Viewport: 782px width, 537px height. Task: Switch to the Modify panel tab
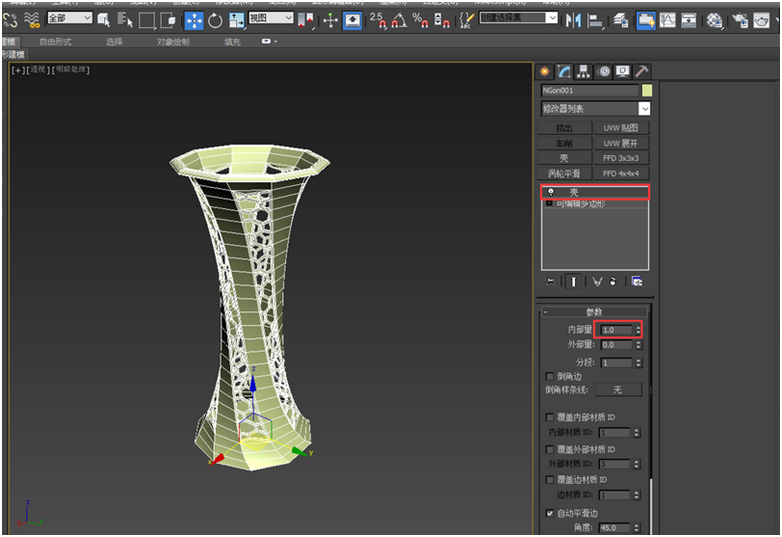coord(564,72)
